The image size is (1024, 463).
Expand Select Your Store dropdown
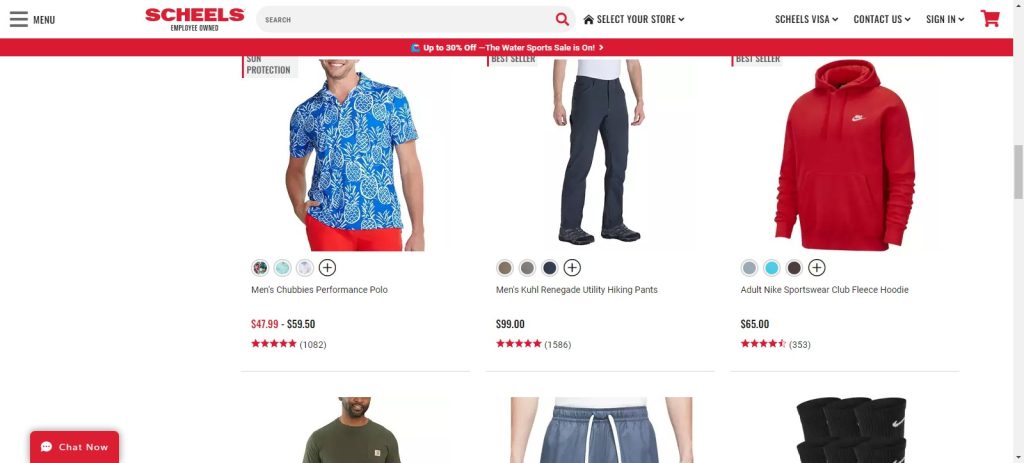pos(634,20)
